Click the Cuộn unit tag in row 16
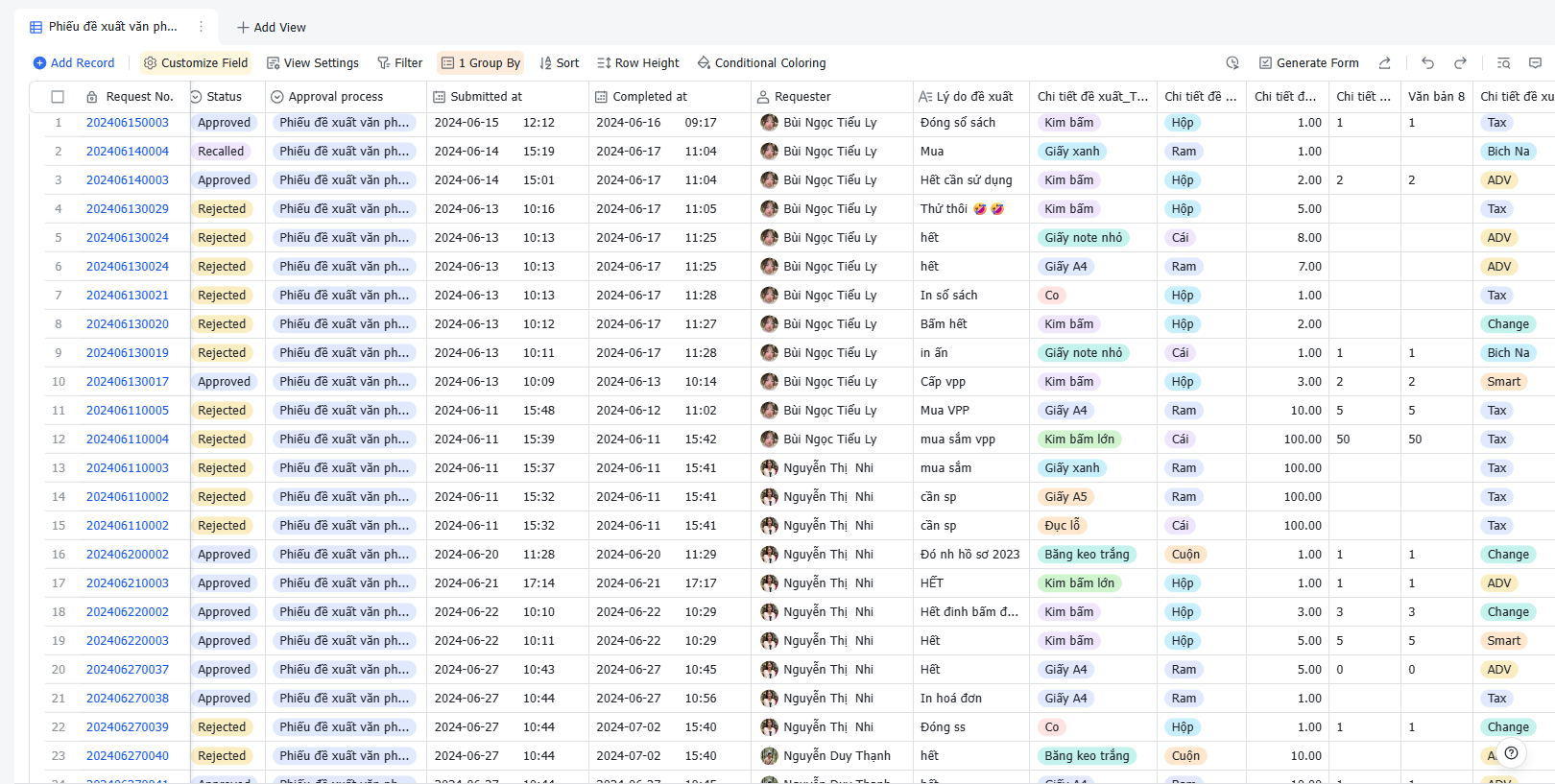The height and width of the screenshot is (784, 1555). click(1185, 555)
